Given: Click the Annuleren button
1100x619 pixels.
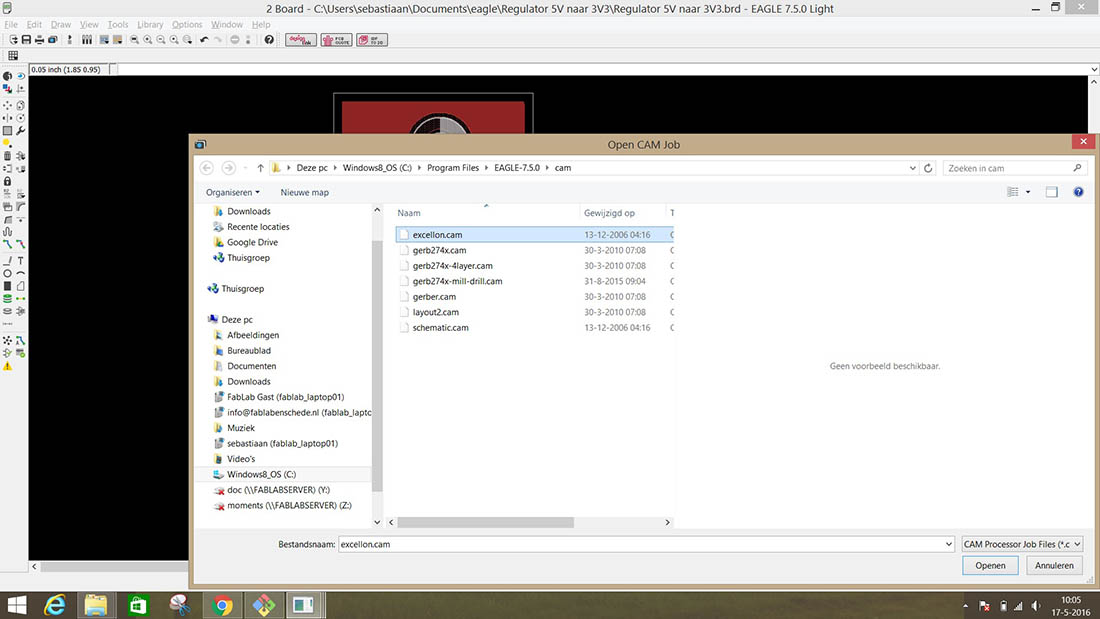Looking at the screenshot, I should click(1054, 566).
